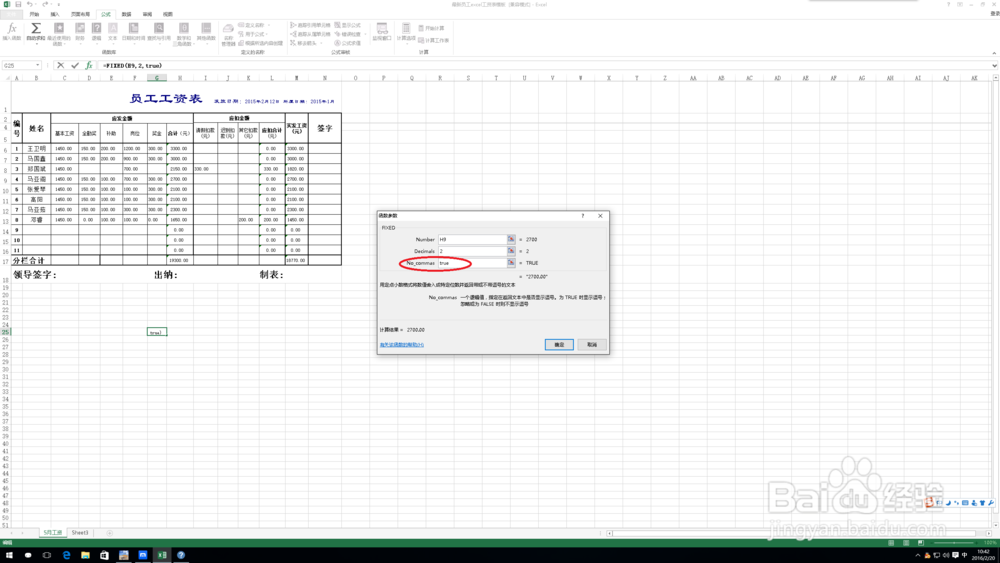
Task: Click fx icon beside formula bar
Action: click(x=89, y=65)
